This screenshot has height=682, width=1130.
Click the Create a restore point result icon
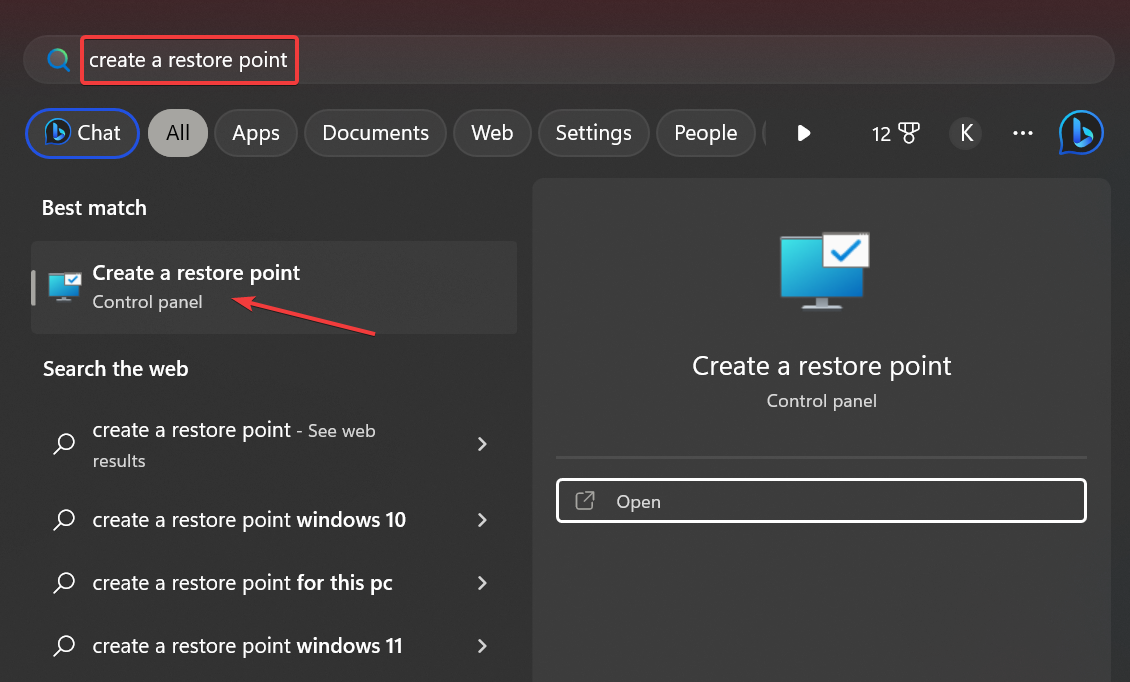64,286
